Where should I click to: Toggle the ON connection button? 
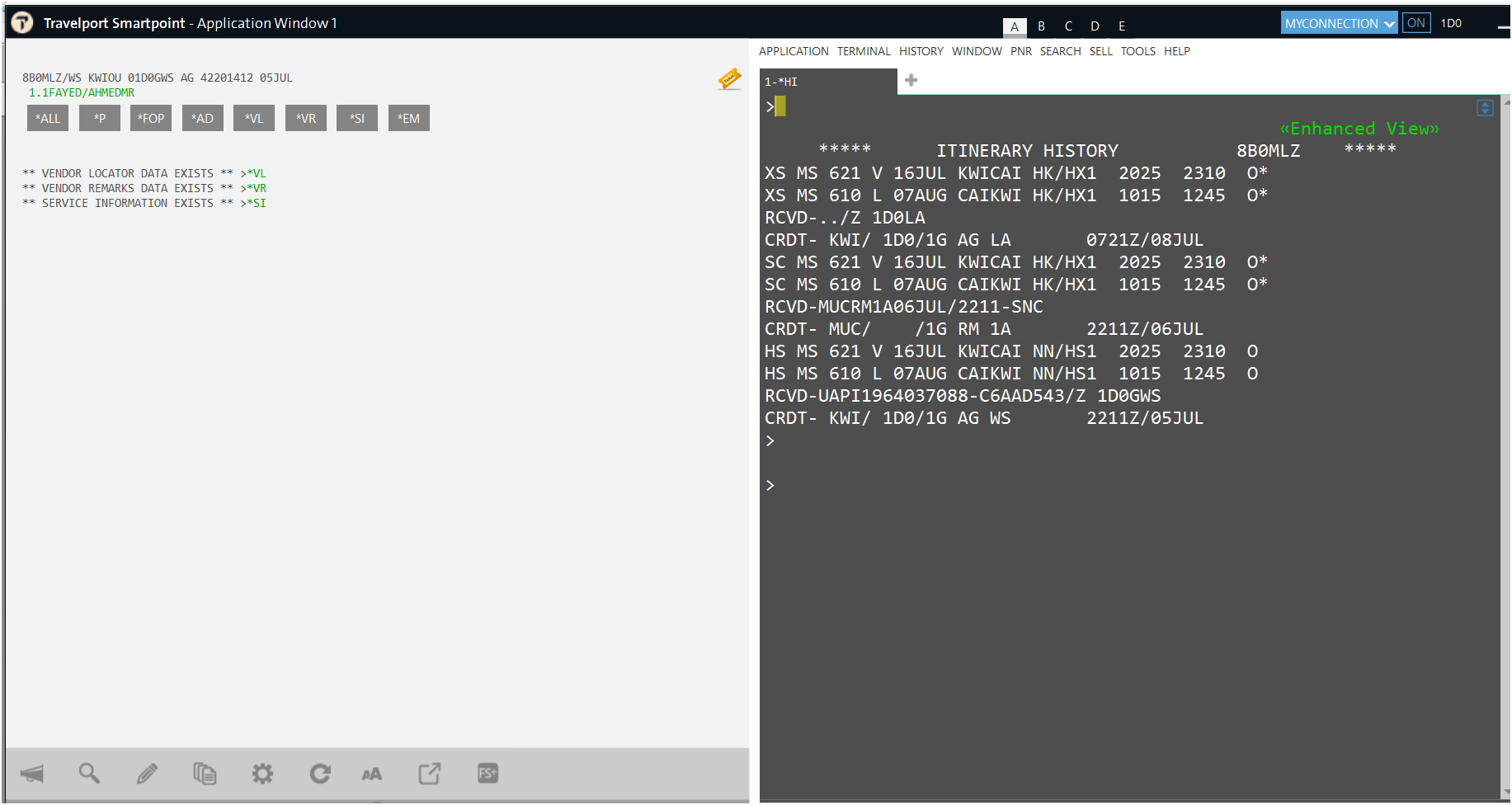coord(1416,23)
